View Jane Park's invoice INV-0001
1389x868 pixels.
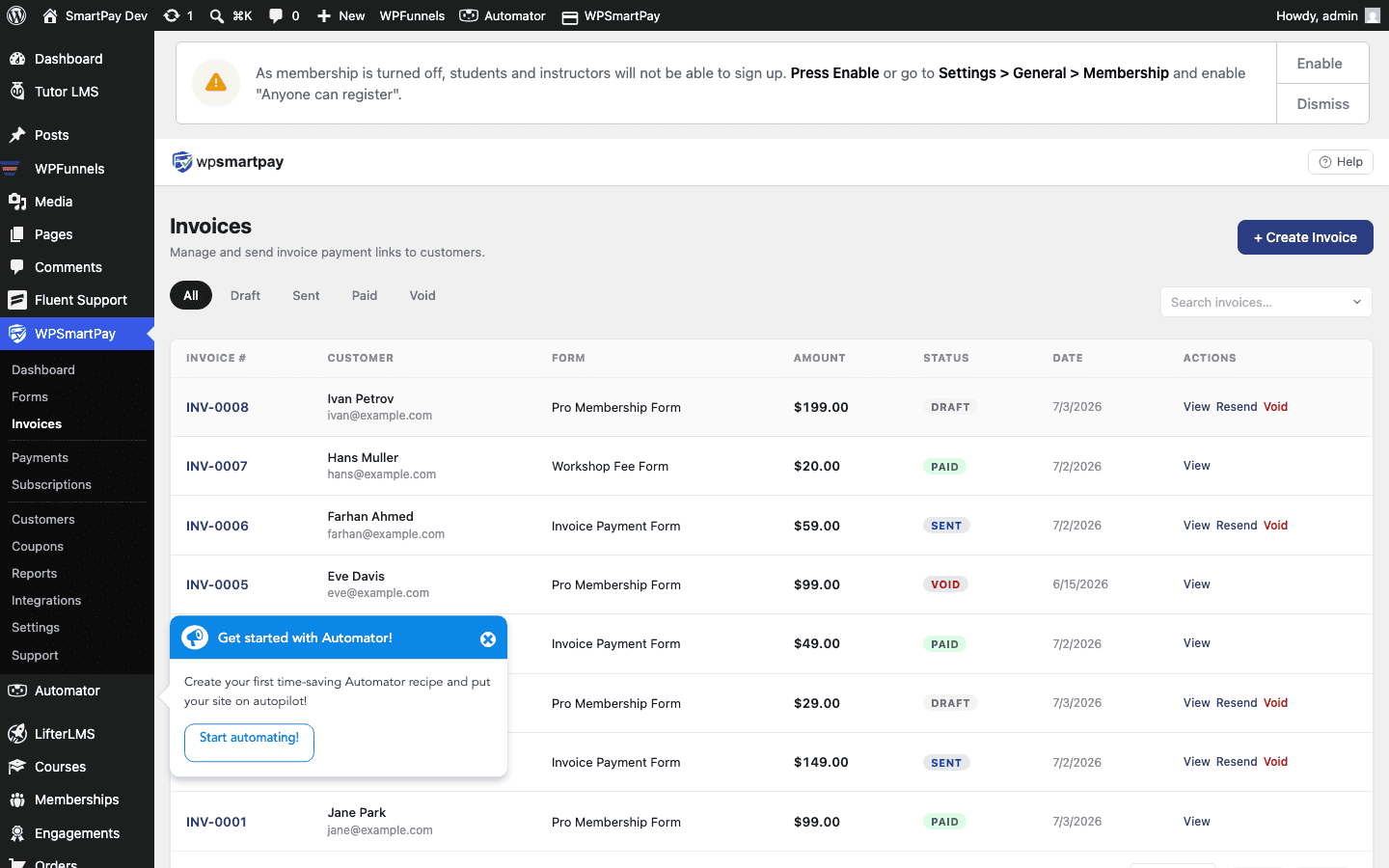[1196, 822]
